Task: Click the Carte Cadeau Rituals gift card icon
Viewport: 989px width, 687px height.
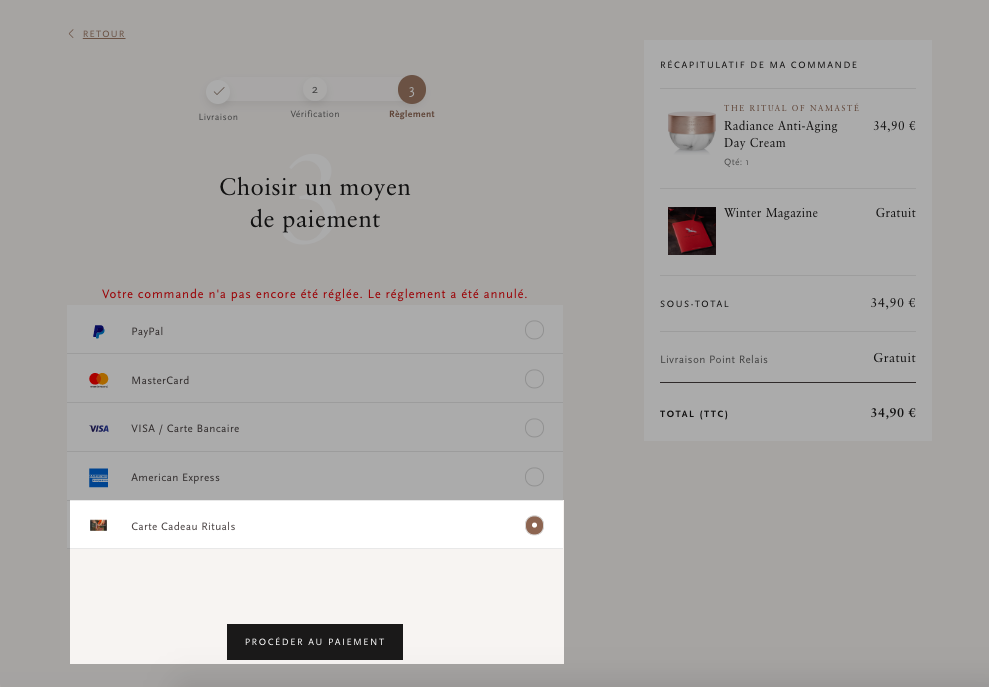Action: (98, 526)
